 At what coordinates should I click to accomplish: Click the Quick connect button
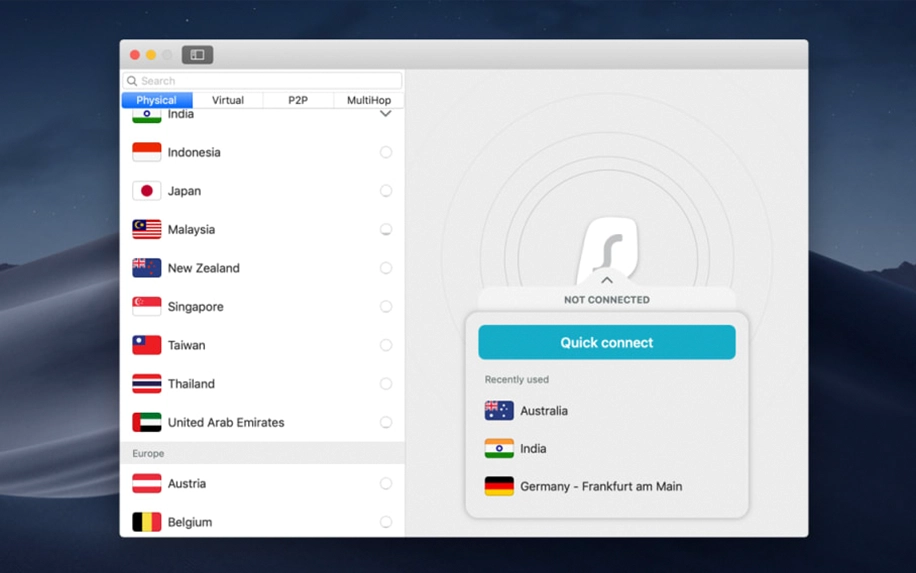point(607,342)
